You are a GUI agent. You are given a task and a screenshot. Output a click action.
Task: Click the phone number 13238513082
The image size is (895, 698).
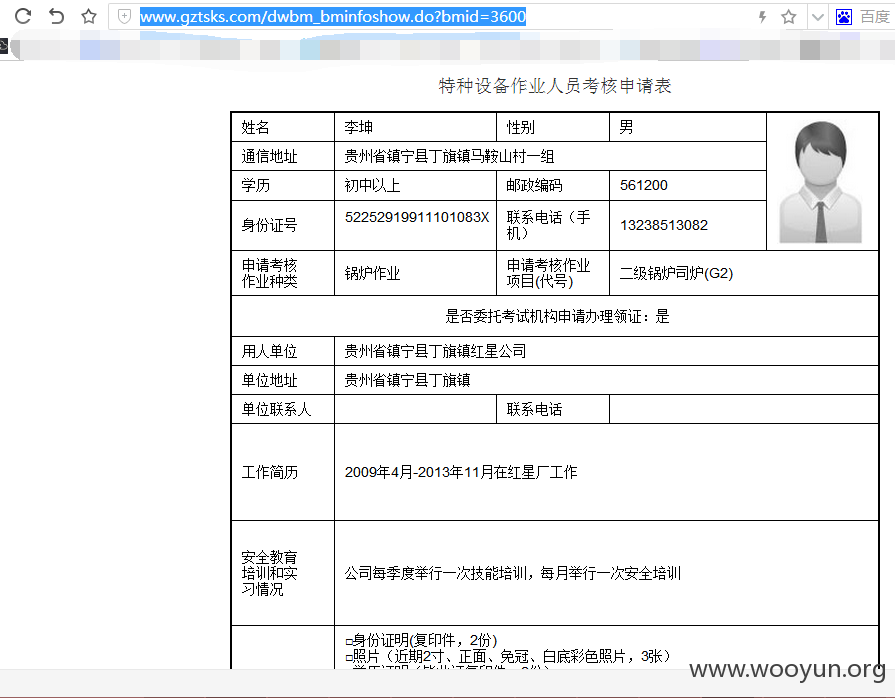(664, 225)
